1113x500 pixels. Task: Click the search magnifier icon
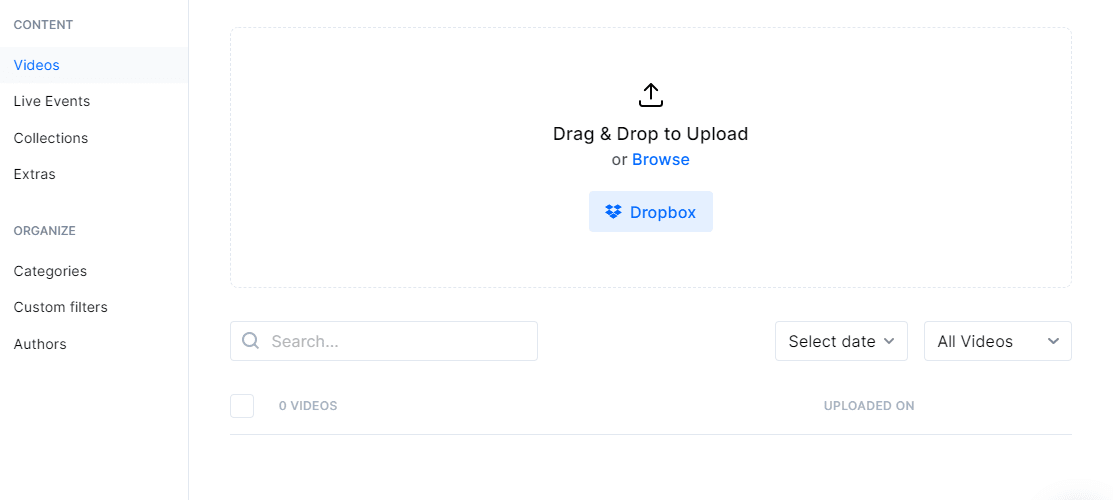coord(251,341)
